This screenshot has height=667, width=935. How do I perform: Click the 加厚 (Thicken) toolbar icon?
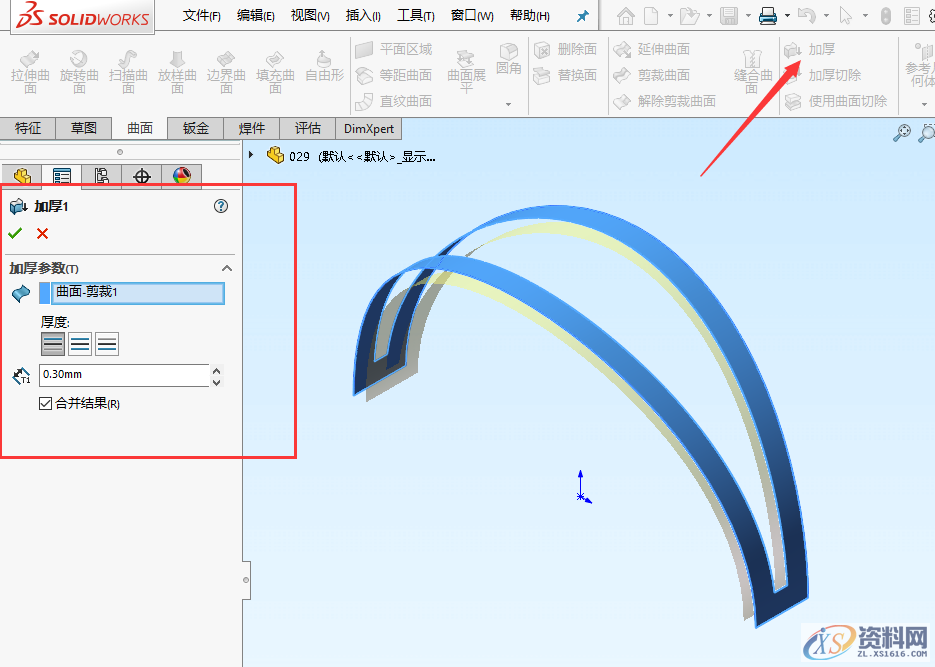[x=800, y=48]
